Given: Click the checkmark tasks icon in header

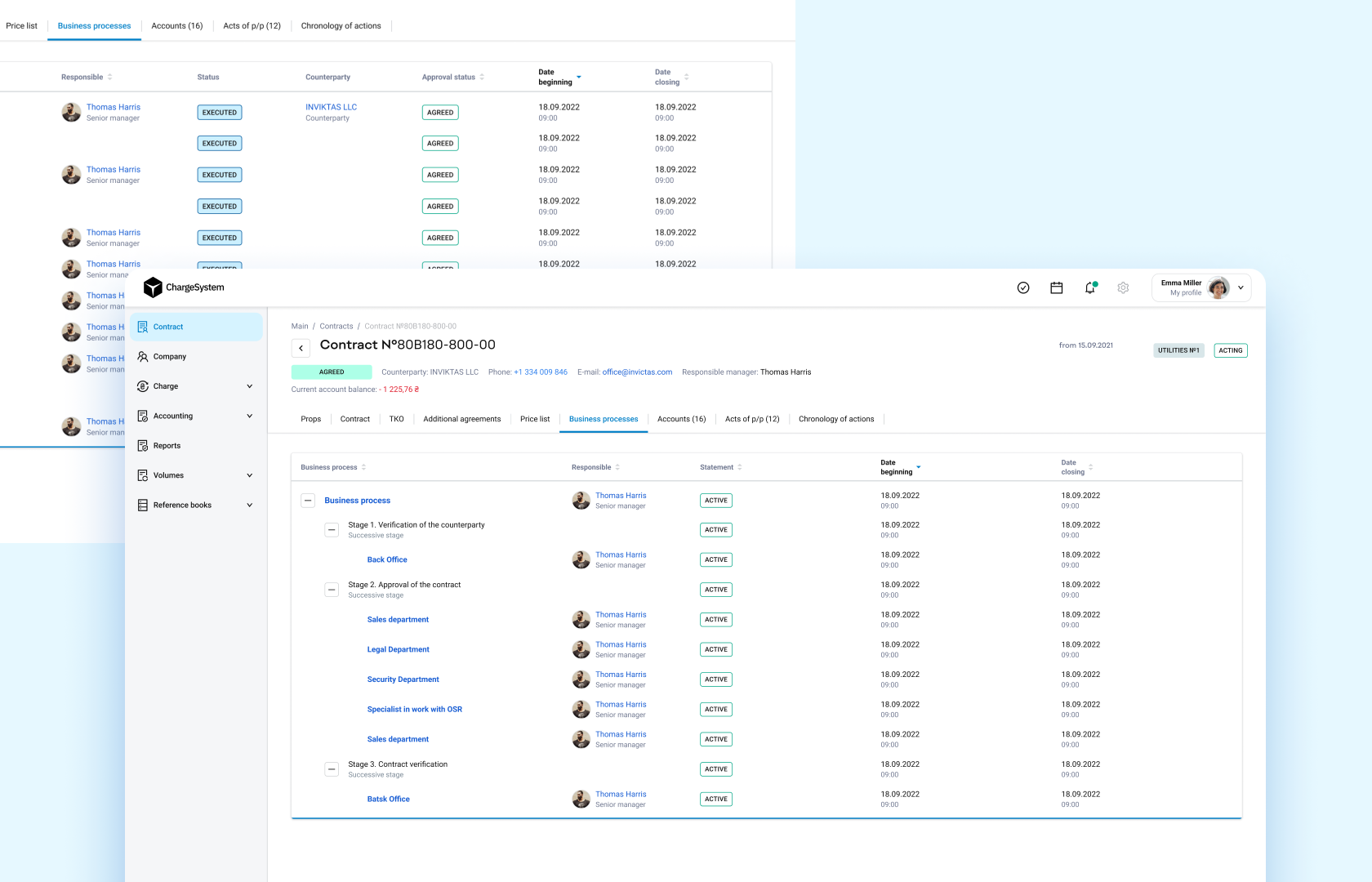Looking at the screenshot, I should [1023, 287].
